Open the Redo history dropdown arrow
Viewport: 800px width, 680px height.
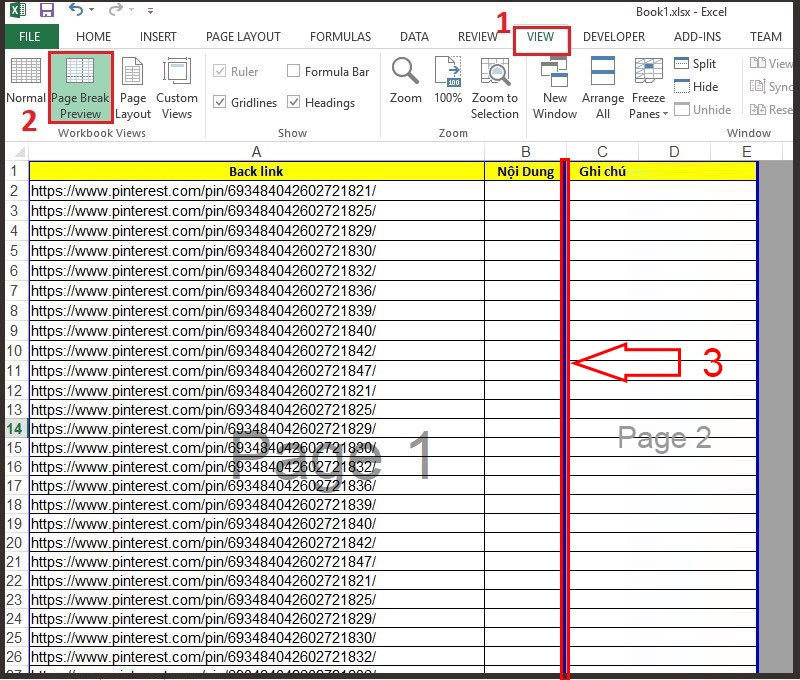(x=132, y=10)
